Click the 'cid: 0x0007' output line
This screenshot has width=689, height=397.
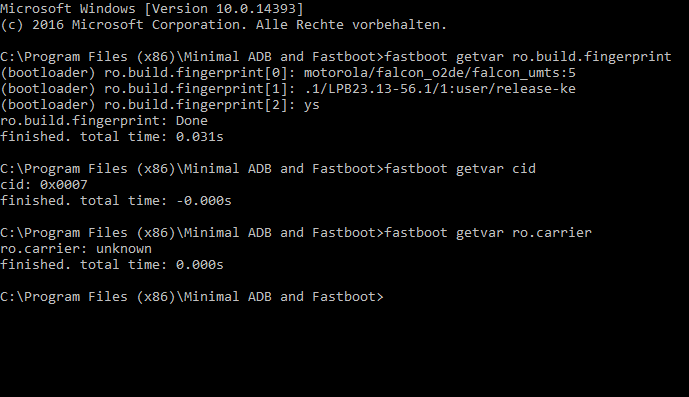(x=44, y=185)
